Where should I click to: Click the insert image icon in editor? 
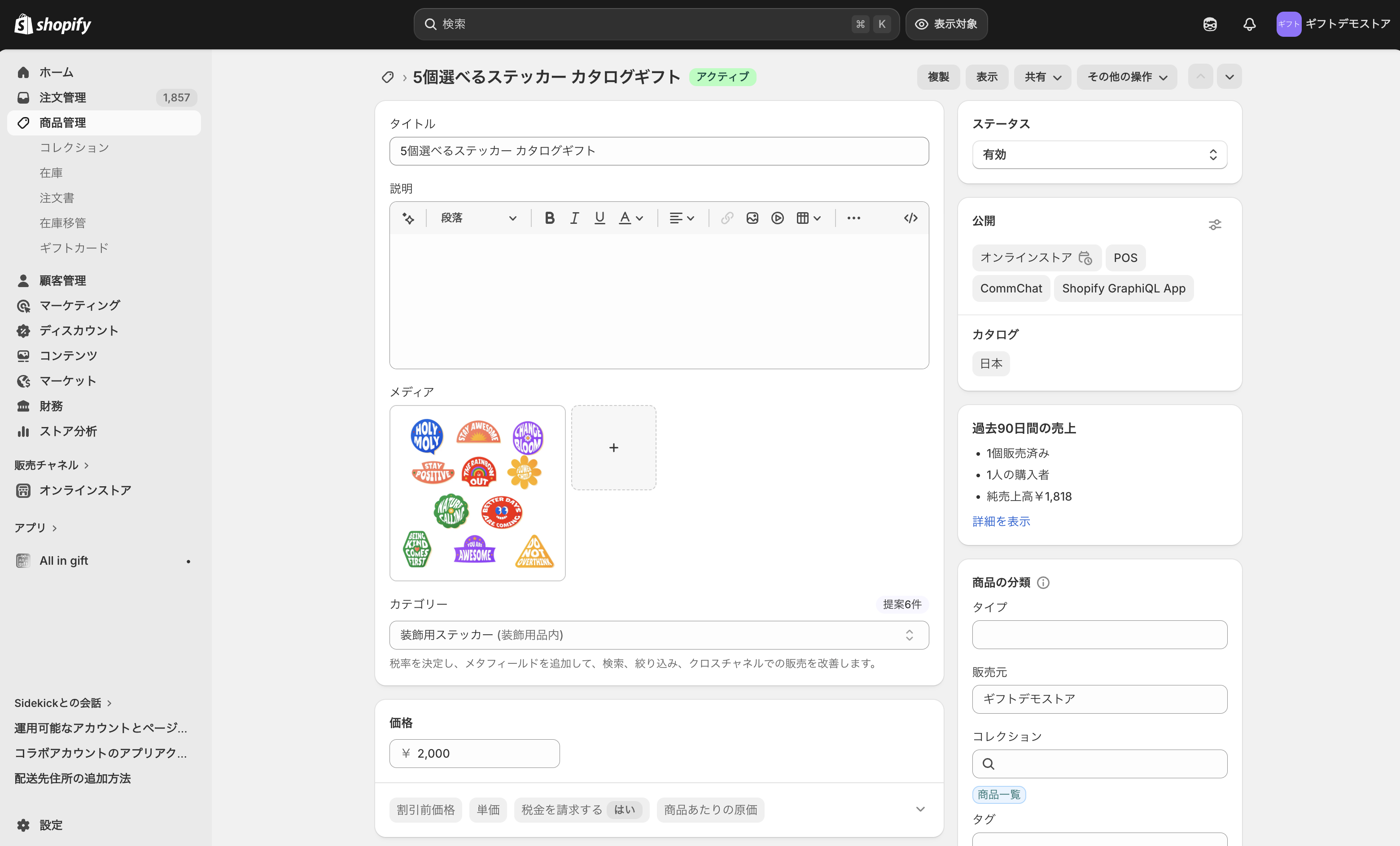click(x=752, y=218)
